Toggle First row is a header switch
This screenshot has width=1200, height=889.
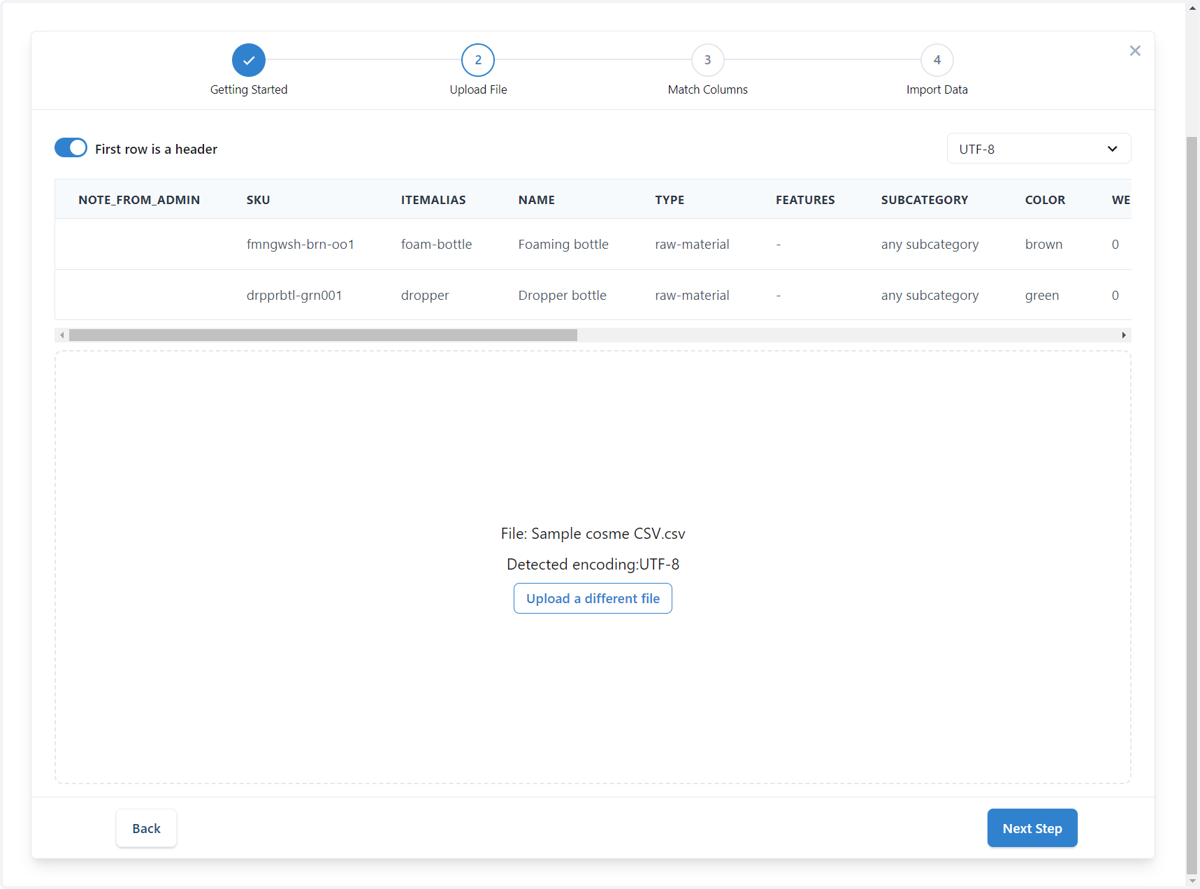(71, 148)
